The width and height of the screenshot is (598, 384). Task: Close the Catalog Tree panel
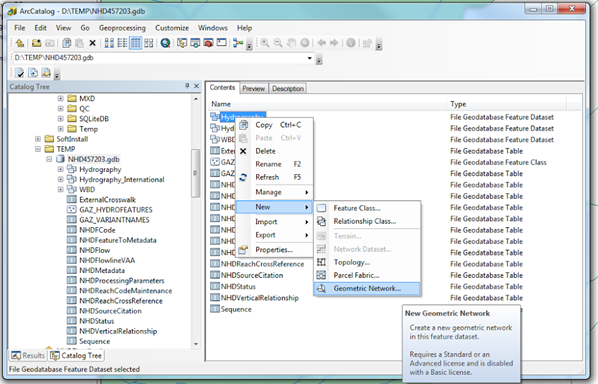tap(196, 86)
